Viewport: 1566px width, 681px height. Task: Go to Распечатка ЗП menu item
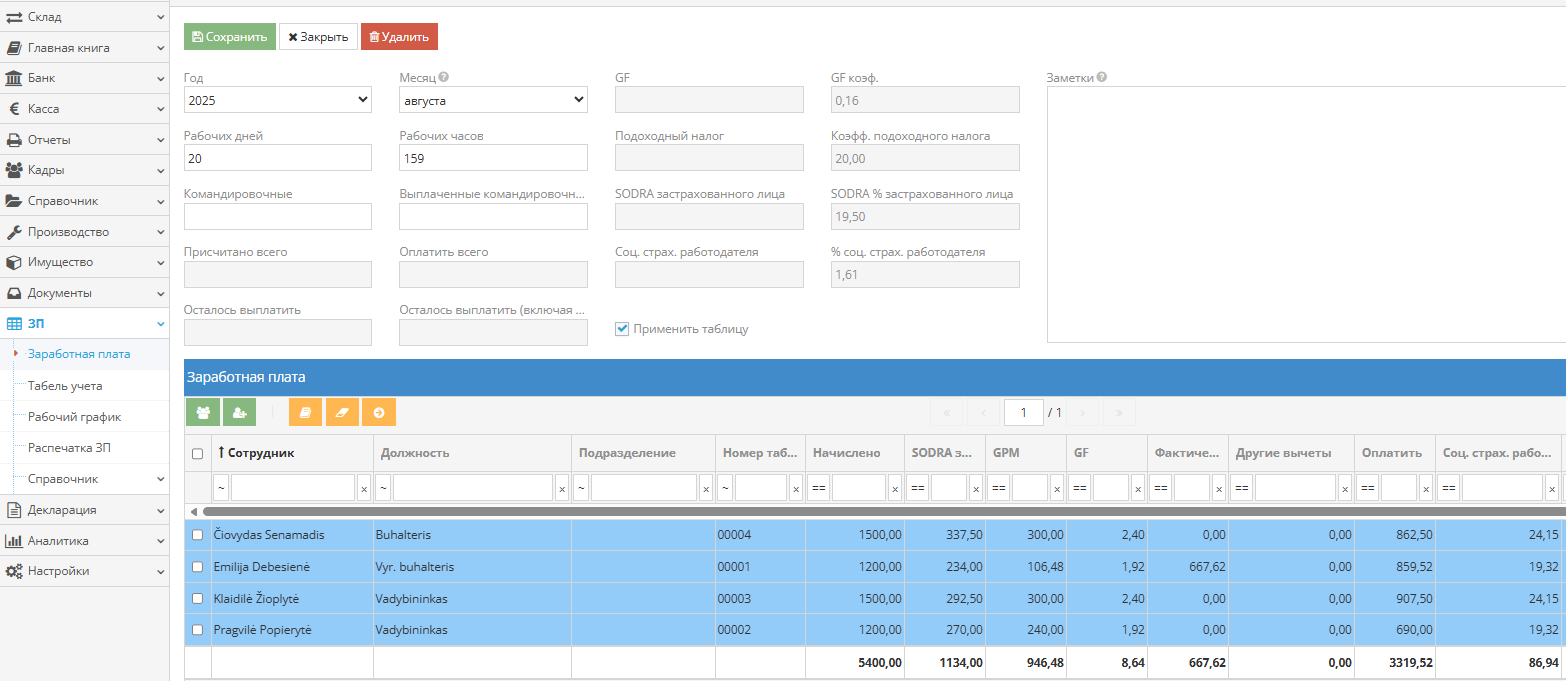pos(69,447)
